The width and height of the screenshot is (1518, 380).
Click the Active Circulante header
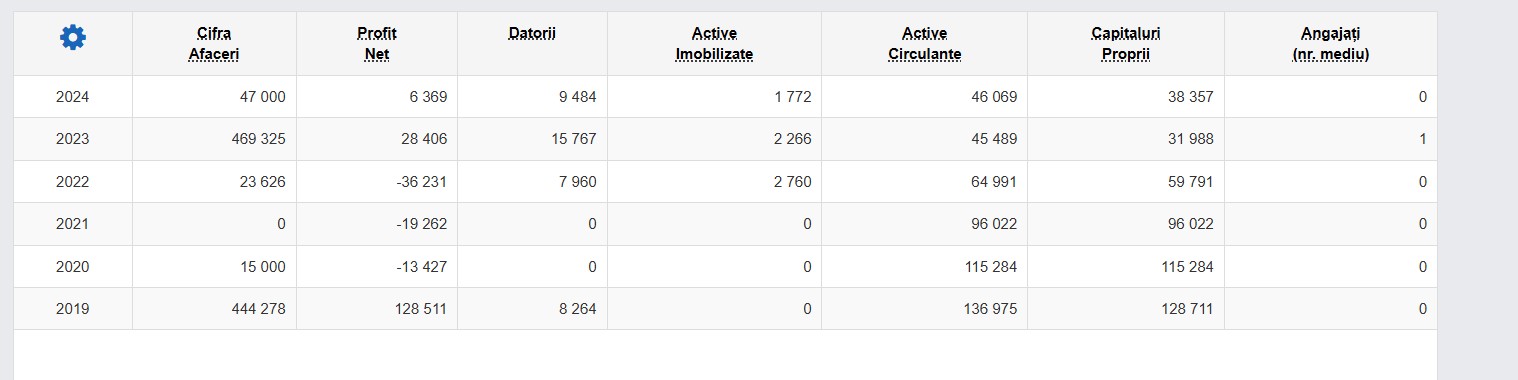tap(924, 44)
